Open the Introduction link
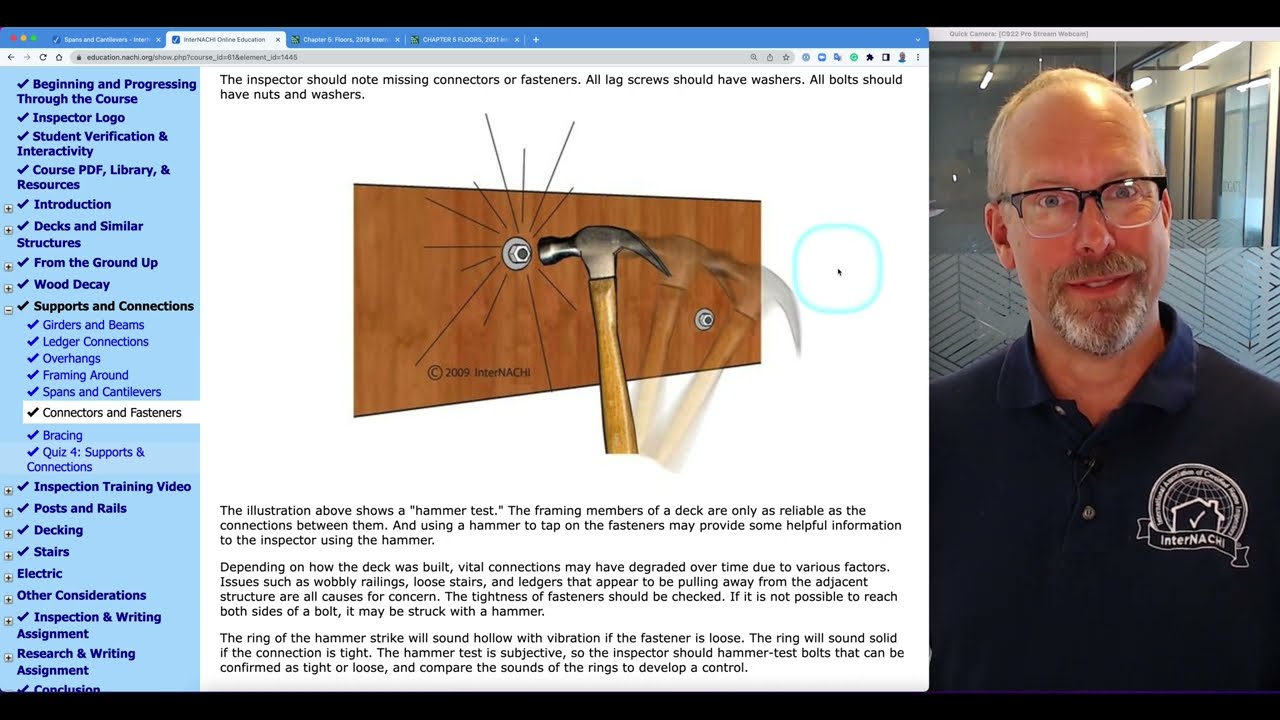This screenshot has height=720, width=1280. (72, 204)
